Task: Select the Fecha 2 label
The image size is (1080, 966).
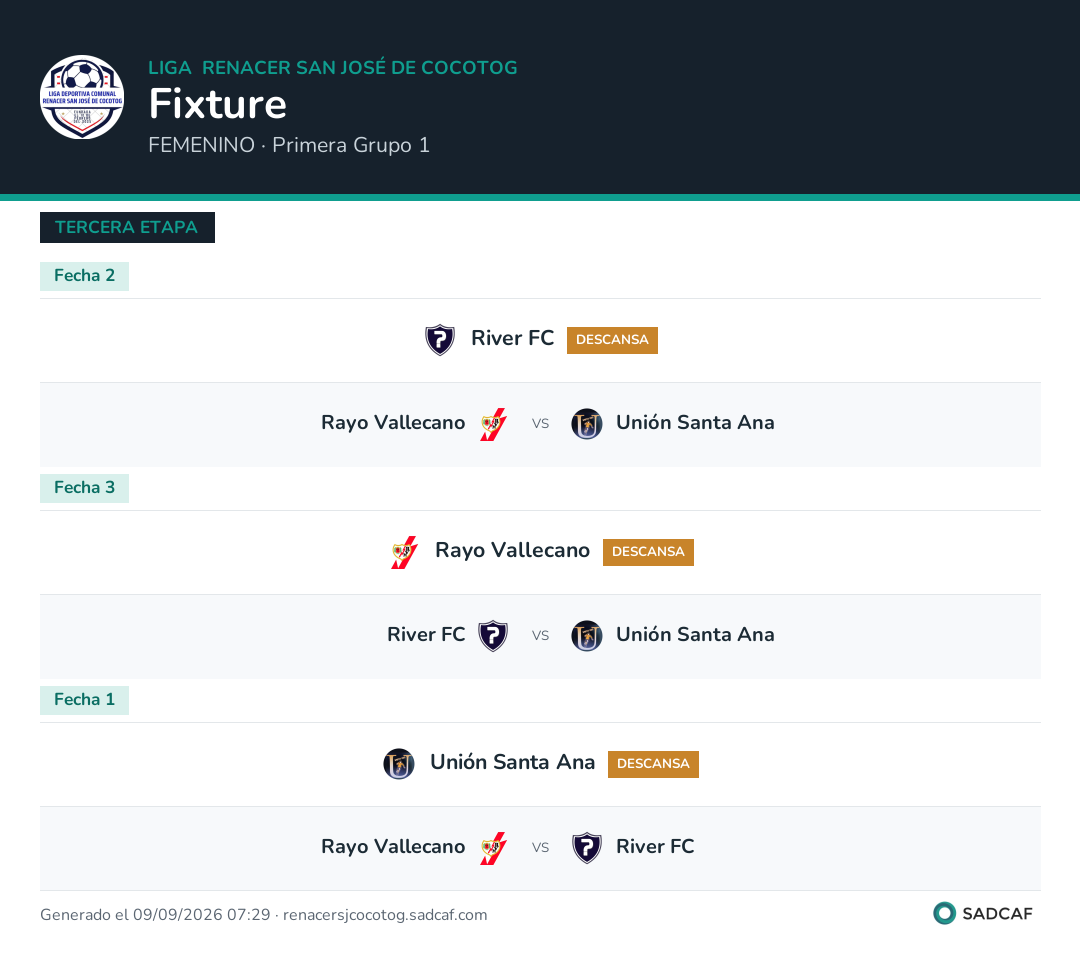Action: coord(85,276)
